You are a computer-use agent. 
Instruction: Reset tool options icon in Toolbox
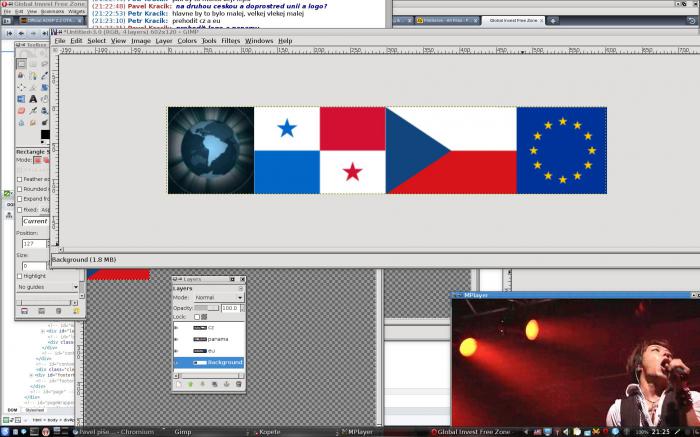76,311
